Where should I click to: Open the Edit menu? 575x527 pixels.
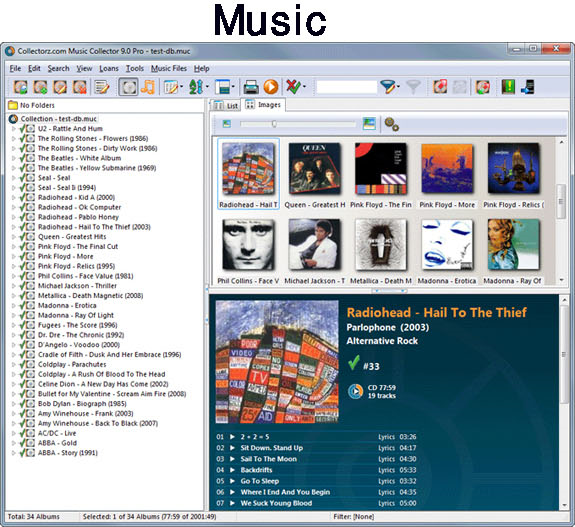[x=34, y=69]
